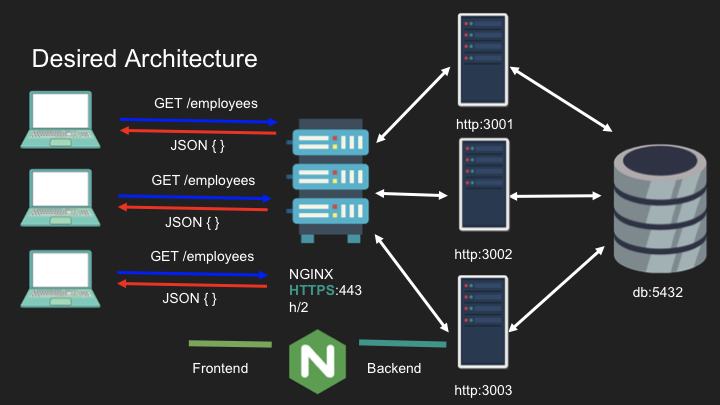Click the Frontend legend label

pos(220,368)
